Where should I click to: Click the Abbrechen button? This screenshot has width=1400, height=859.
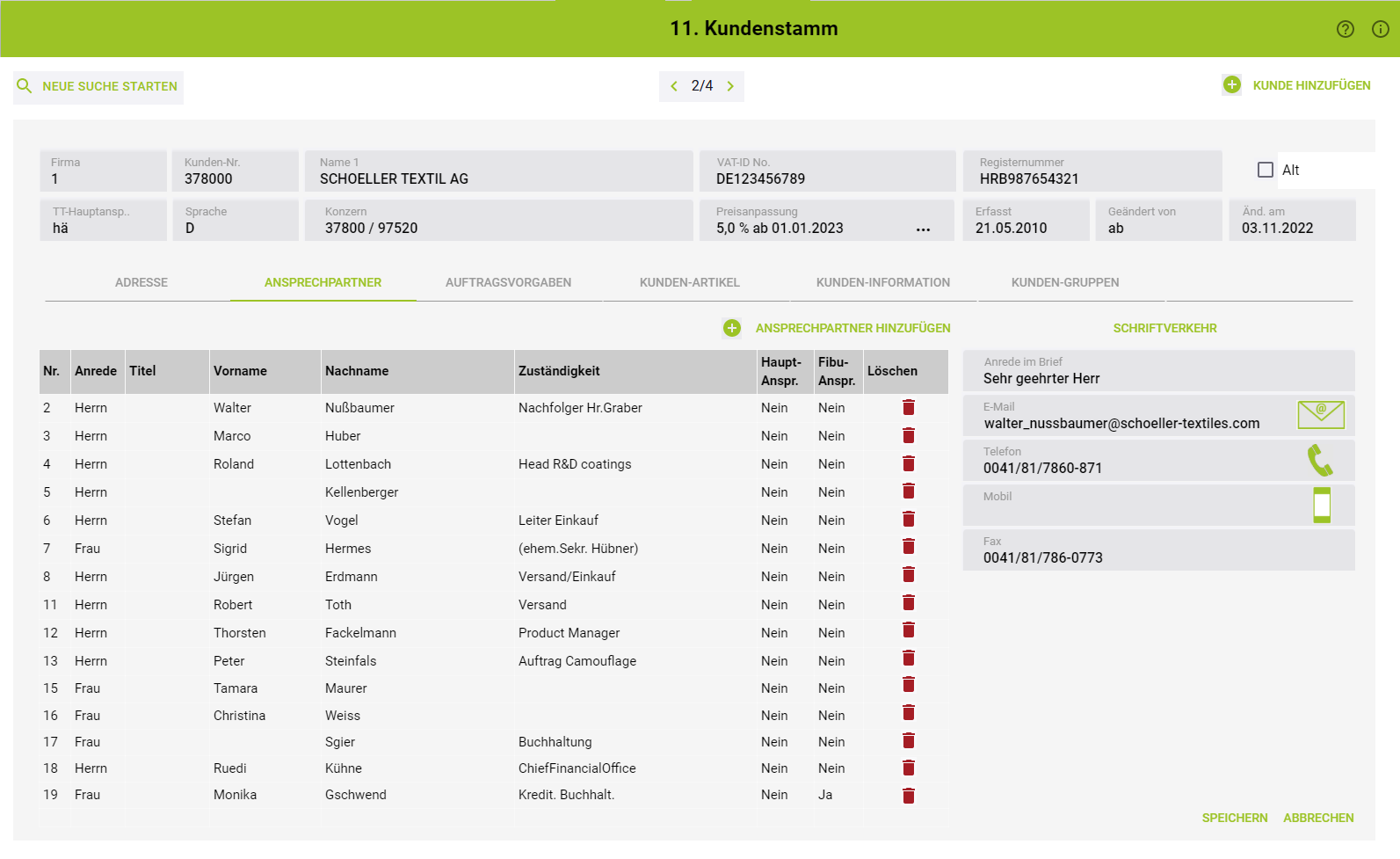tap(1318, 818)
